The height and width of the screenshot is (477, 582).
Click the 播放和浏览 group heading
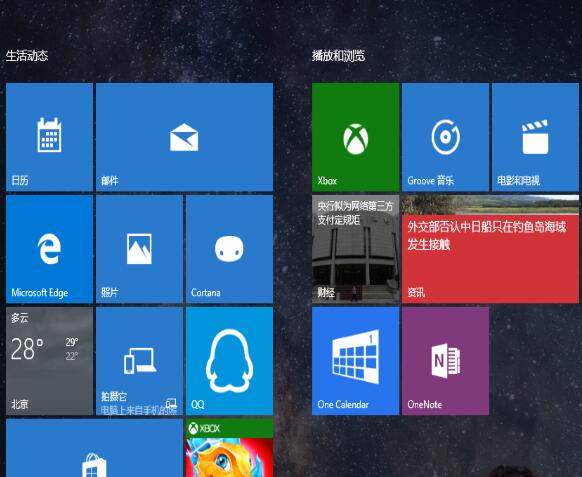pos(338,56)
